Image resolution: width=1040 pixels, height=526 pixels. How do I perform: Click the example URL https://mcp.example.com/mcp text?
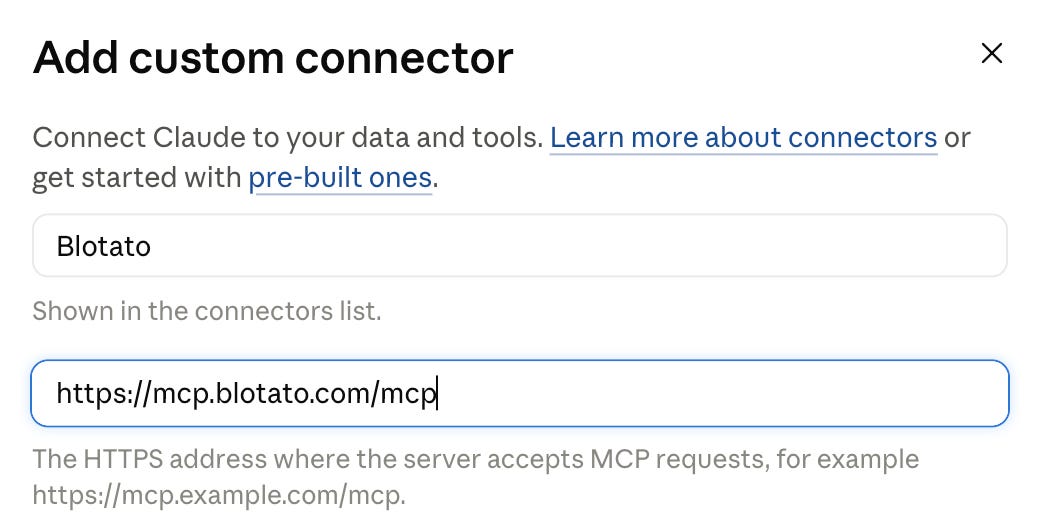218,495
